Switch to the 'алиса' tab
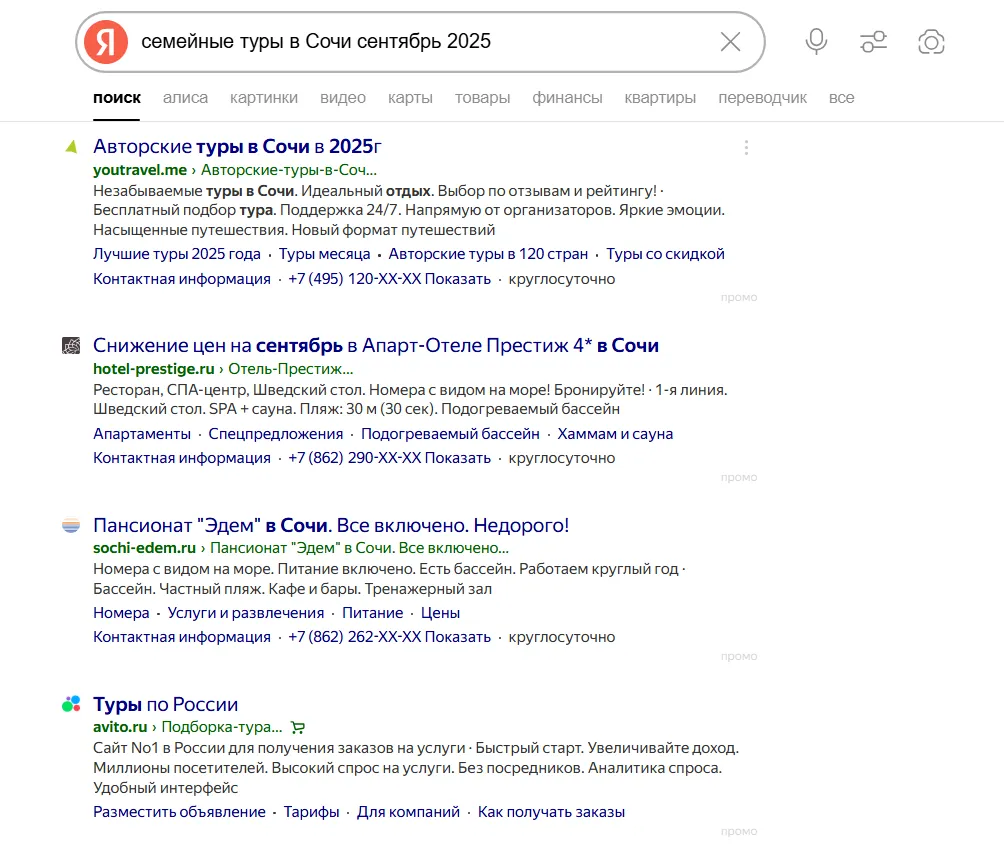1004x856 pixels. pyautogui.click(x=185, y=98)
